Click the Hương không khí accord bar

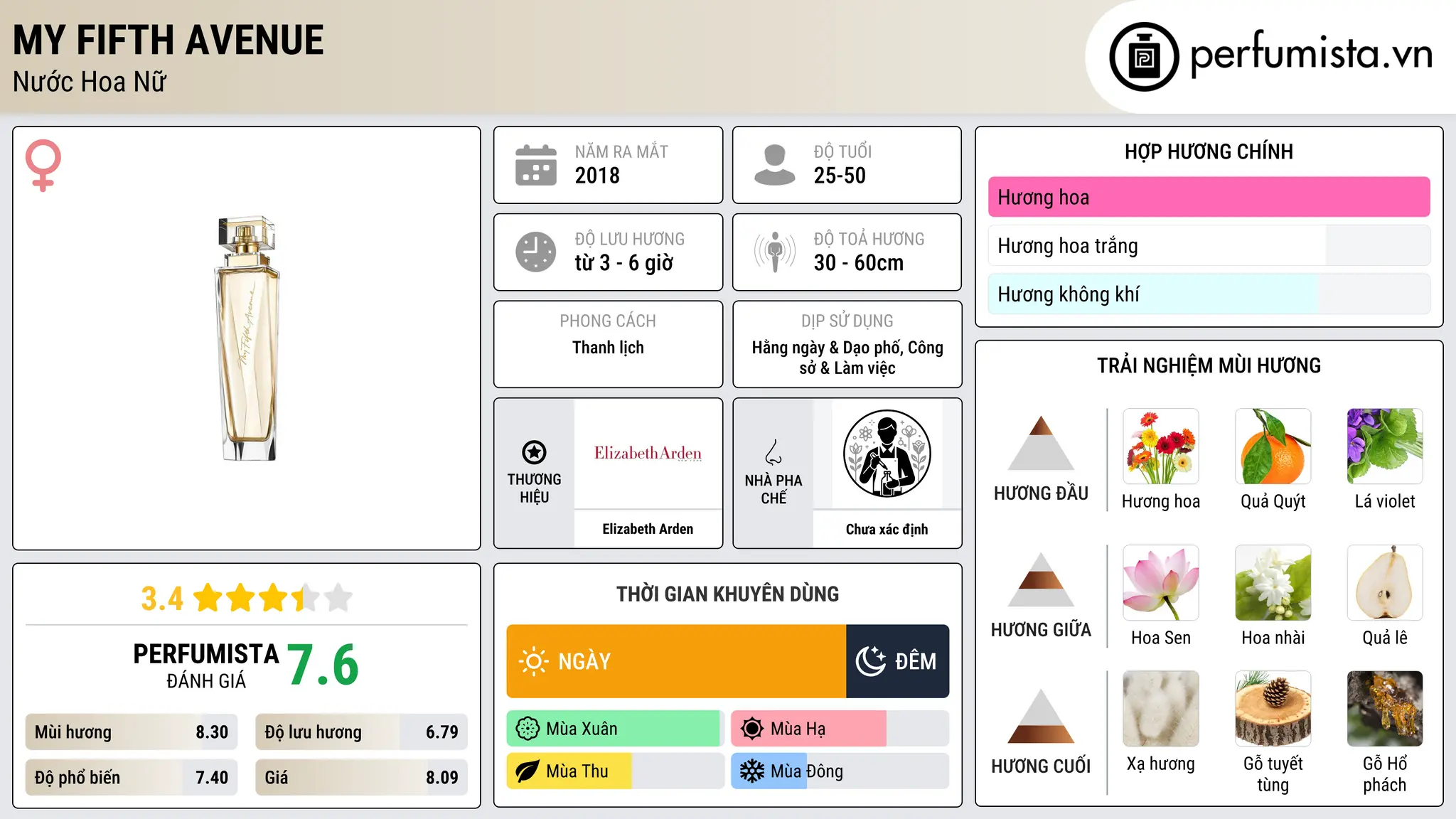pyautogui.click(x=1209, y=294)
